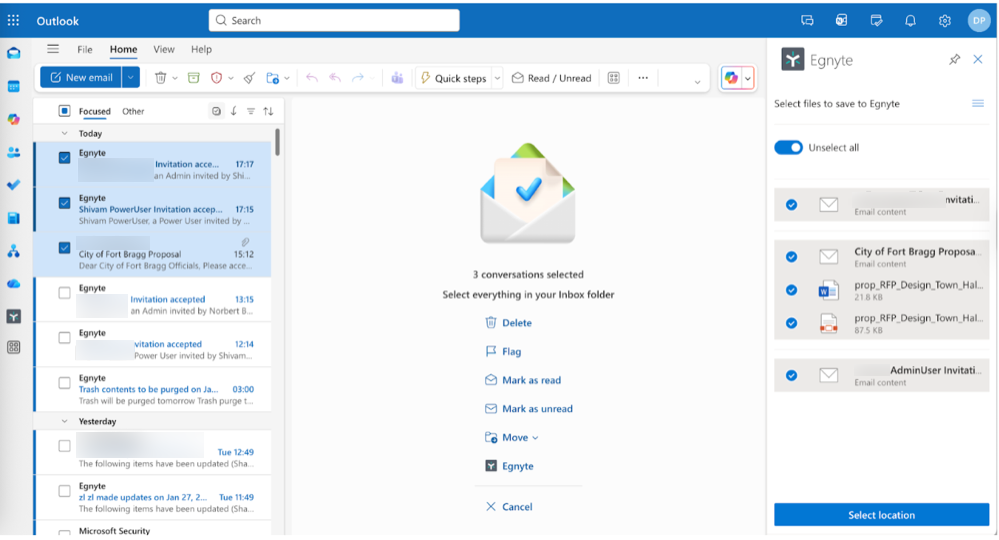Expand the New email dropdown arrow
The width and height of the screenshot is (999, 540).
(x=131, y=78)
